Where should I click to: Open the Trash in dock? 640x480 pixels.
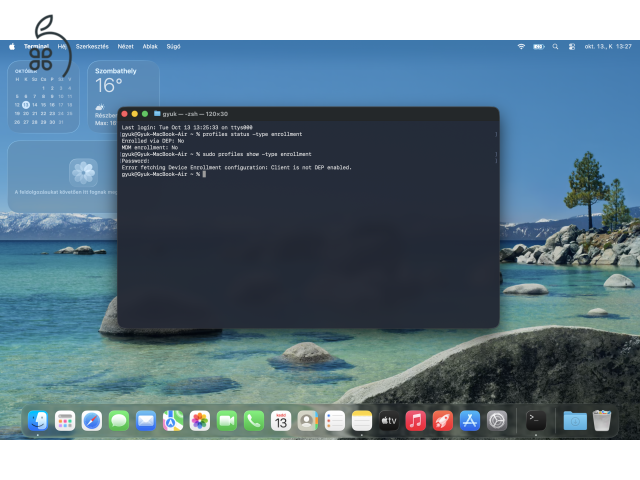coord(602,421)
